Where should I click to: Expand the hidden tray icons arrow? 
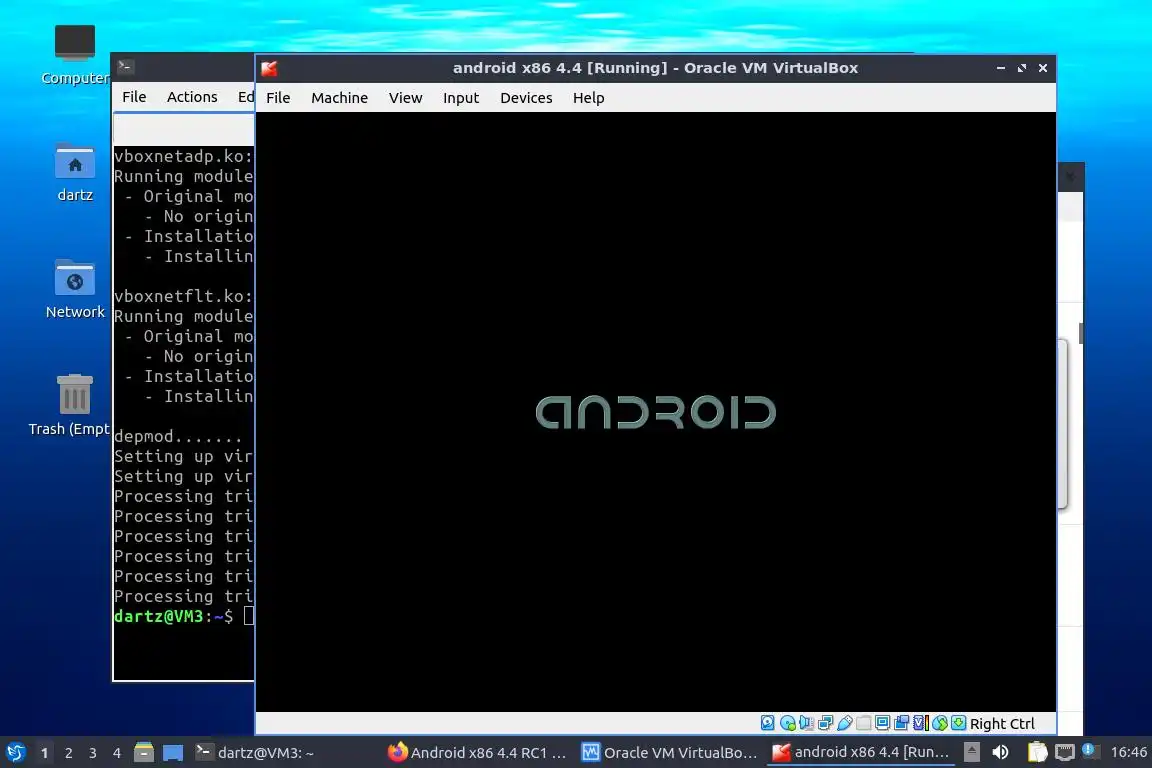[971, 753]
